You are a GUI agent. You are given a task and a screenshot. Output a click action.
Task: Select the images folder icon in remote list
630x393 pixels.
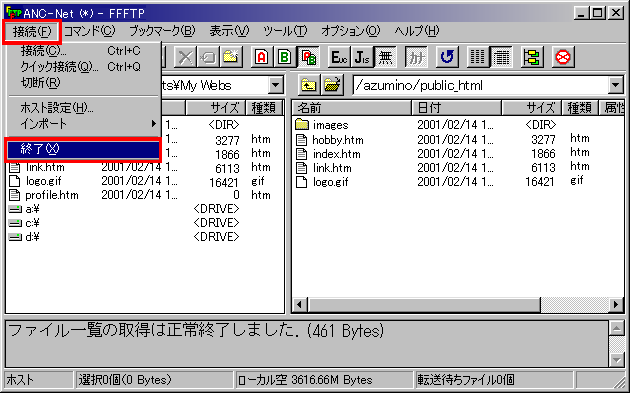coord(302,125)
